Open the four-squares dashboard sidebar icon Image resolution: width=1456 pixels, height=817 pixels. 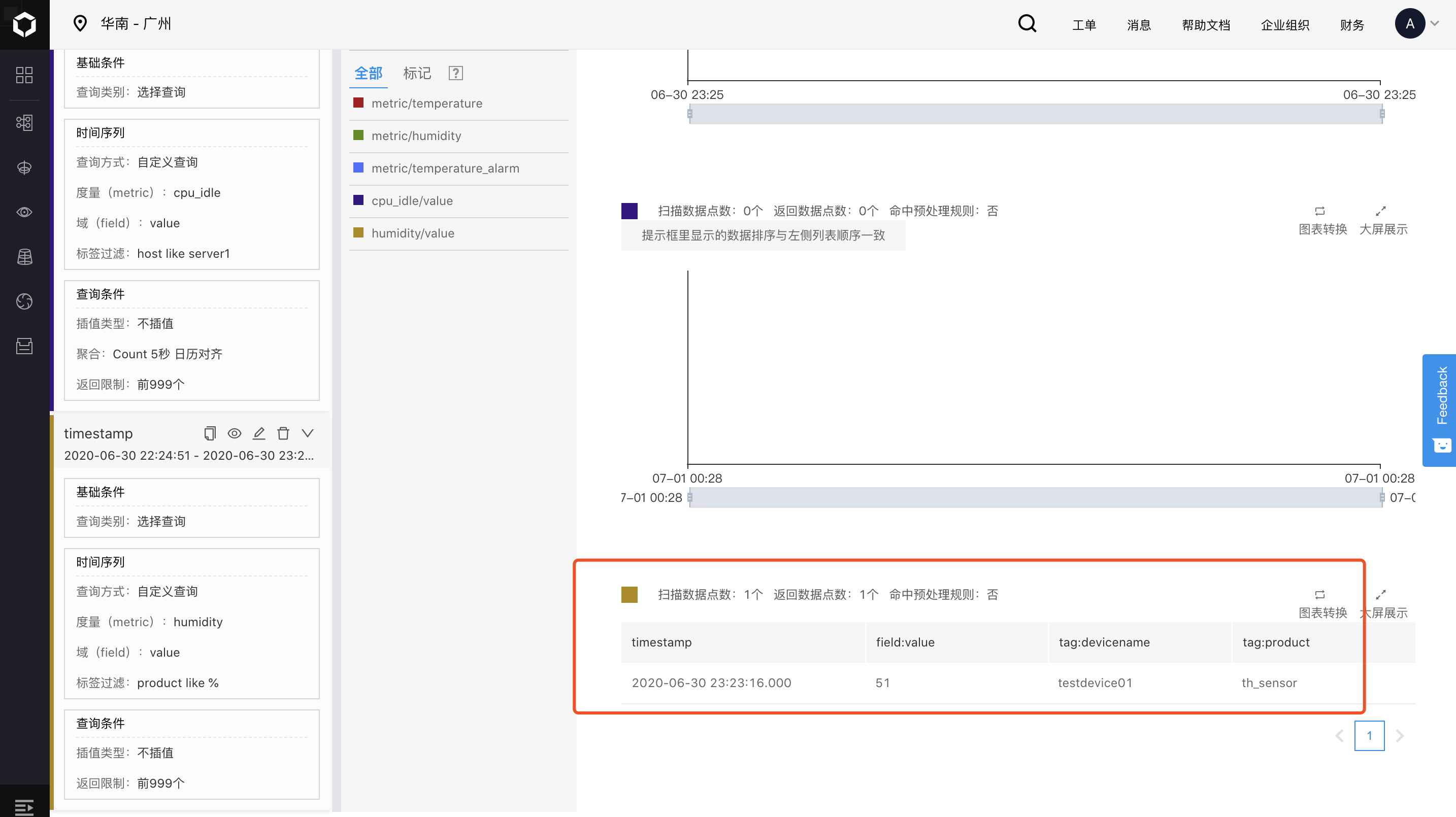(24, 75)
